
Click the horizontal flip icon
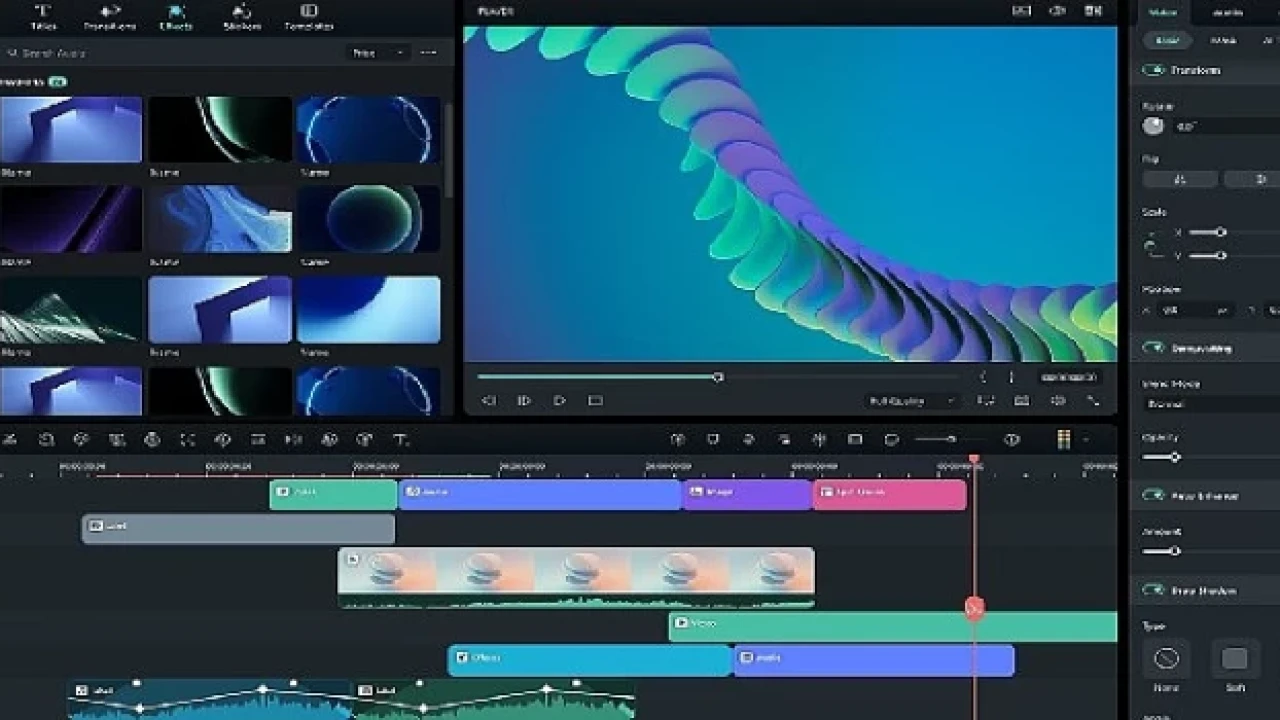click(x=1180, y=180)
